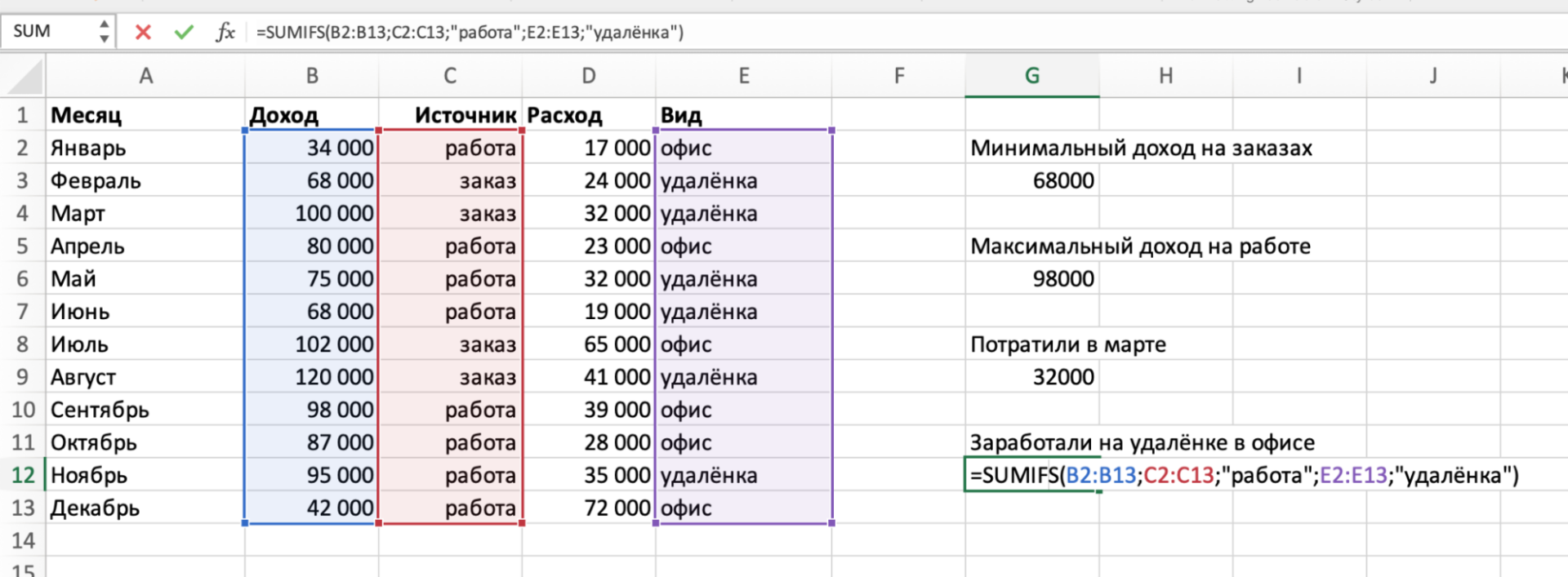
Task: Select column E header
Action: (x=743, y=76)
